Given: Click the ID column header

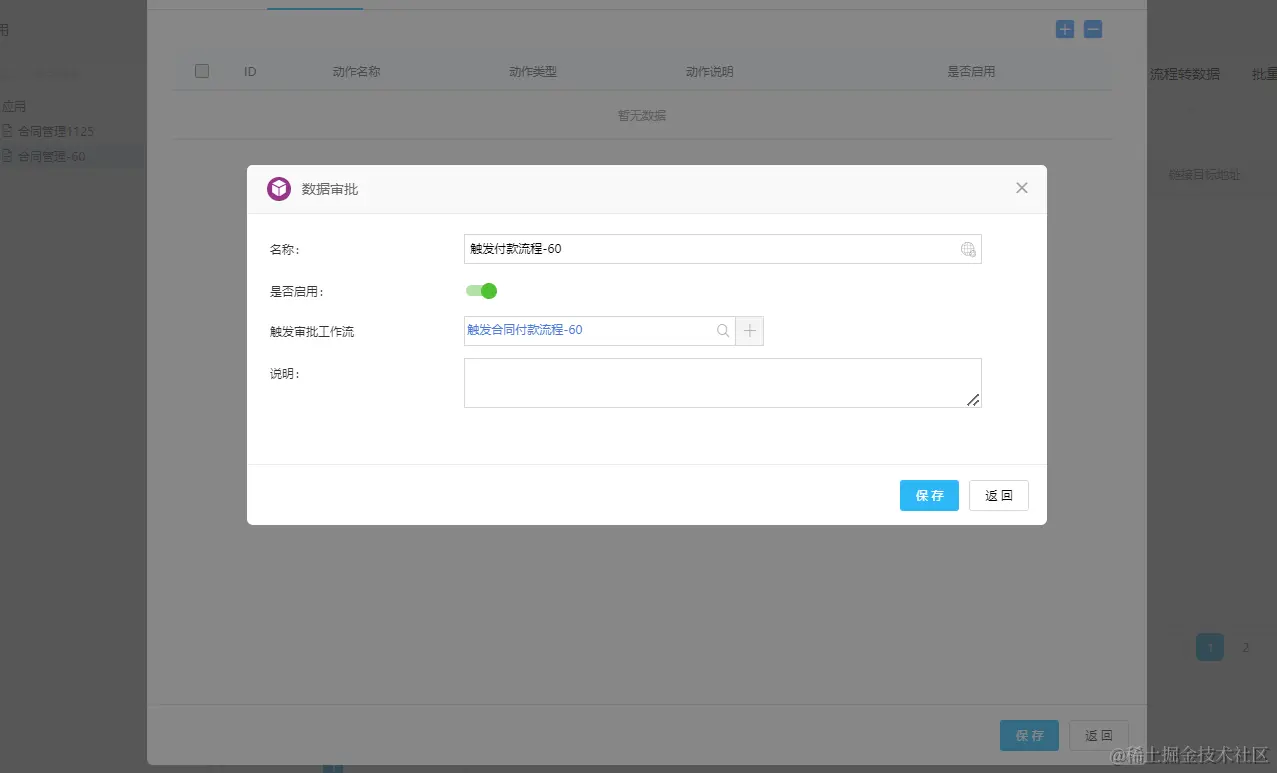Looking at the screenshot, I should point(250,72).
